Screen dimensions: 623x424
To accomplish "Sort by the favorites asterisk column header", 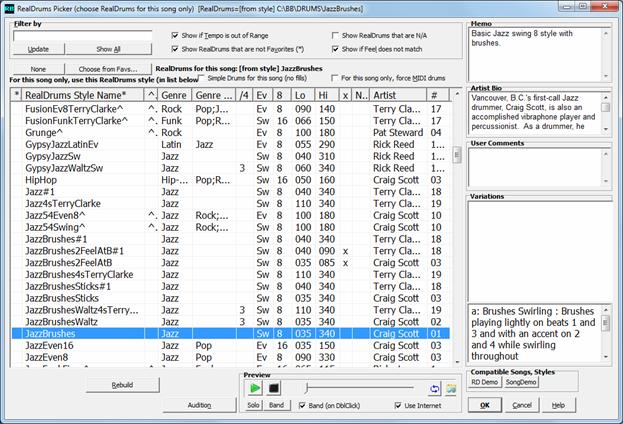I will point(16,95).
